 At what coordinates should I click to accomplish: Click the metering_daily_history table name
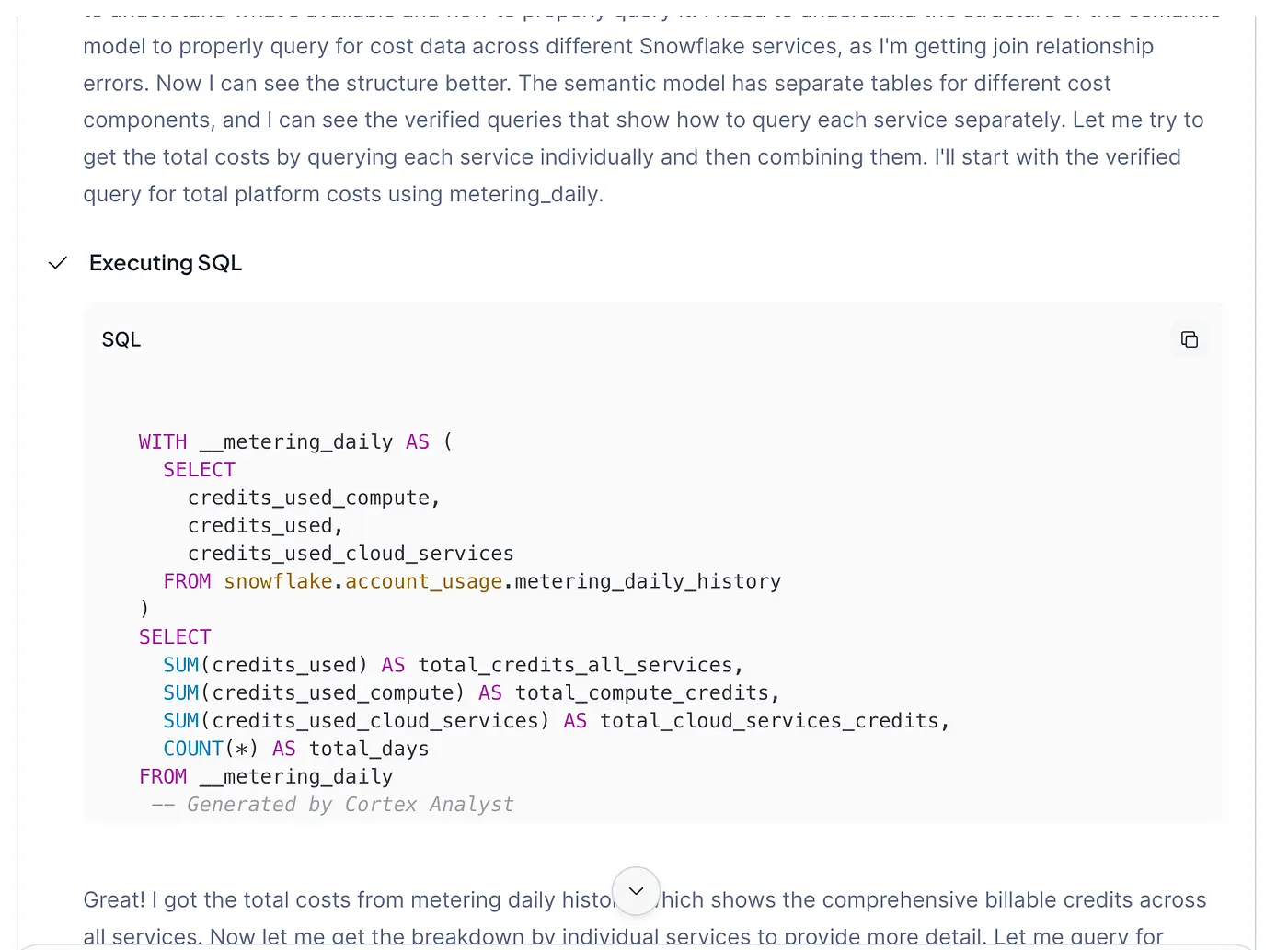coord(648,581)
